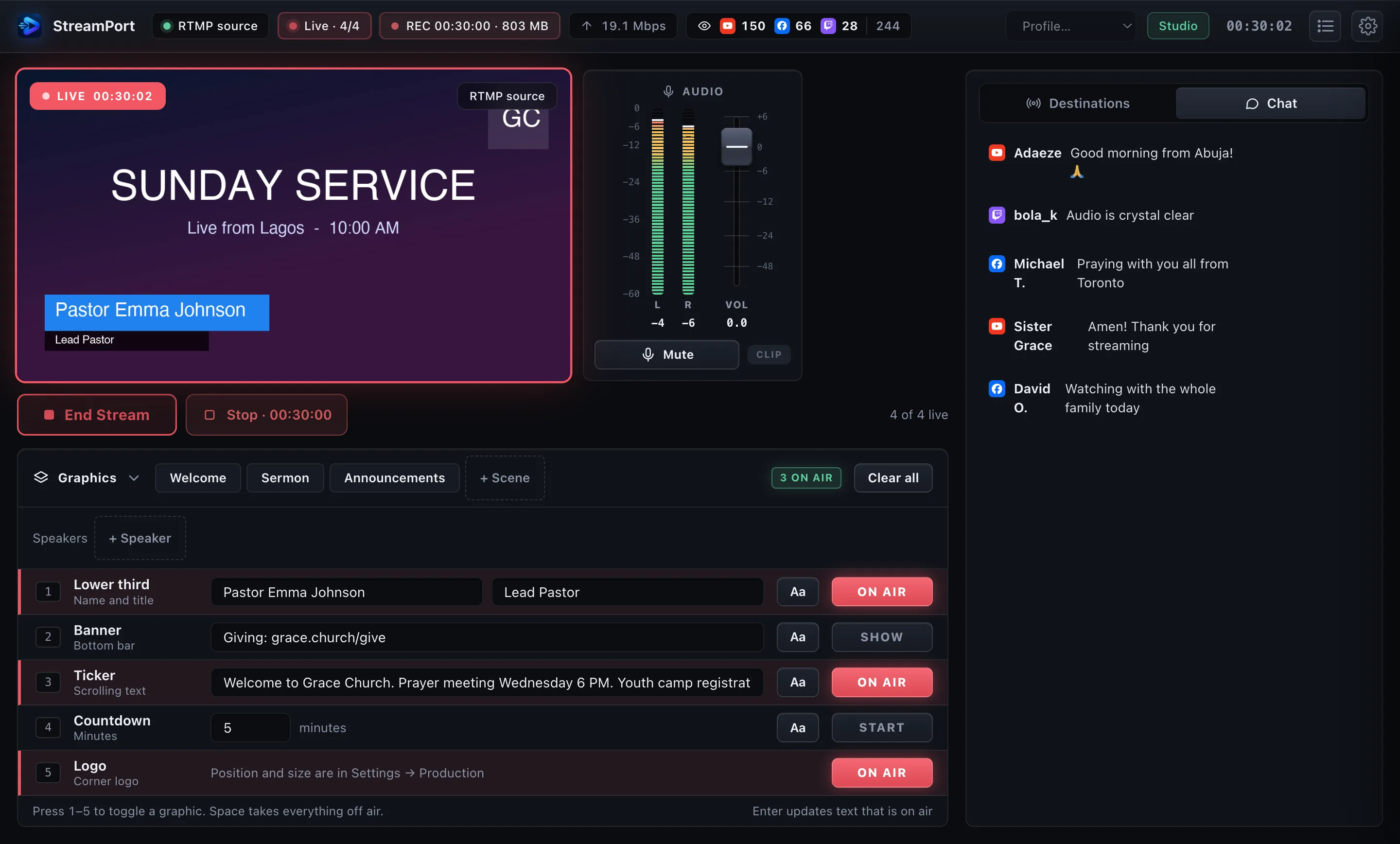Click RTMP source label on preview
Viewport: 1400px width, 844px height.
[x=507, y=96]
